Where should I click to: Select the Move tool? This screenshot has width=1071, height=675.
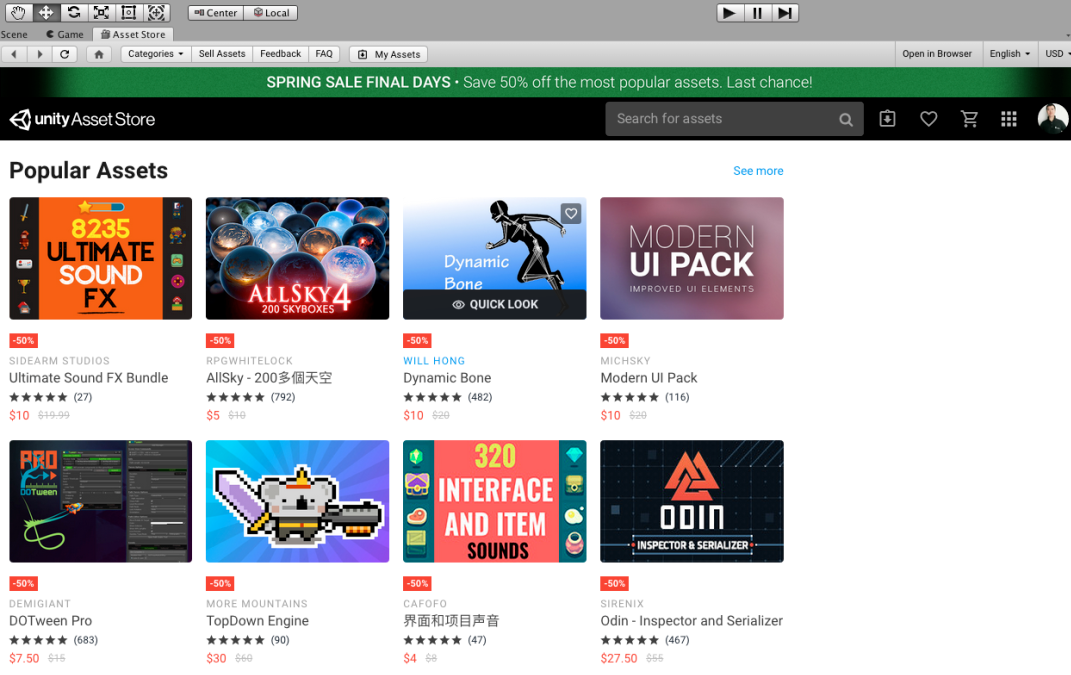(46, 12)
